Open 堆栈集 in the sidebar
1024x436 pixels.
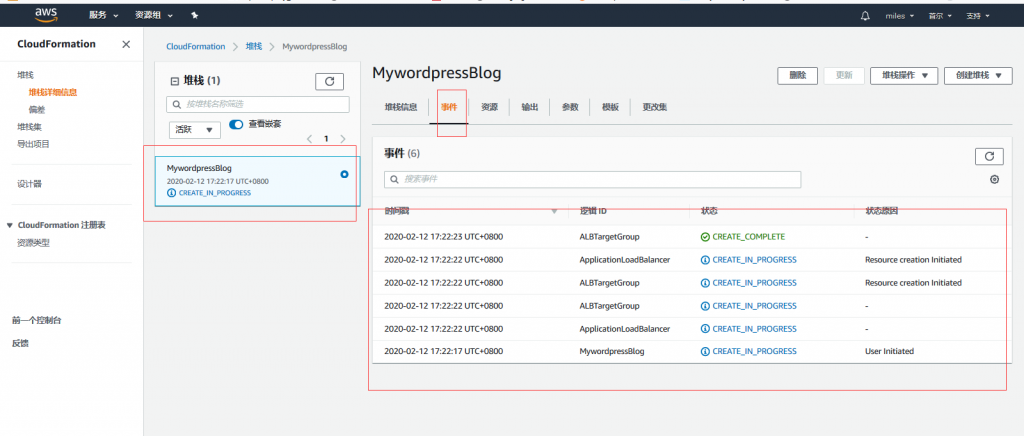pos(29,127)
